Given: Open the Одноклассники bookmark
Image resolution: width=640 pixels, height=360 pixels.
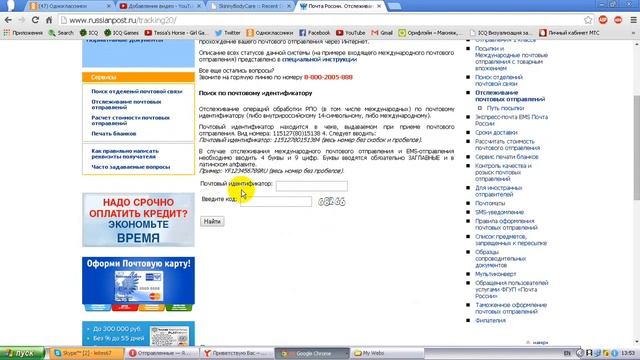Looking at the screenshot, I should point(269,33).
